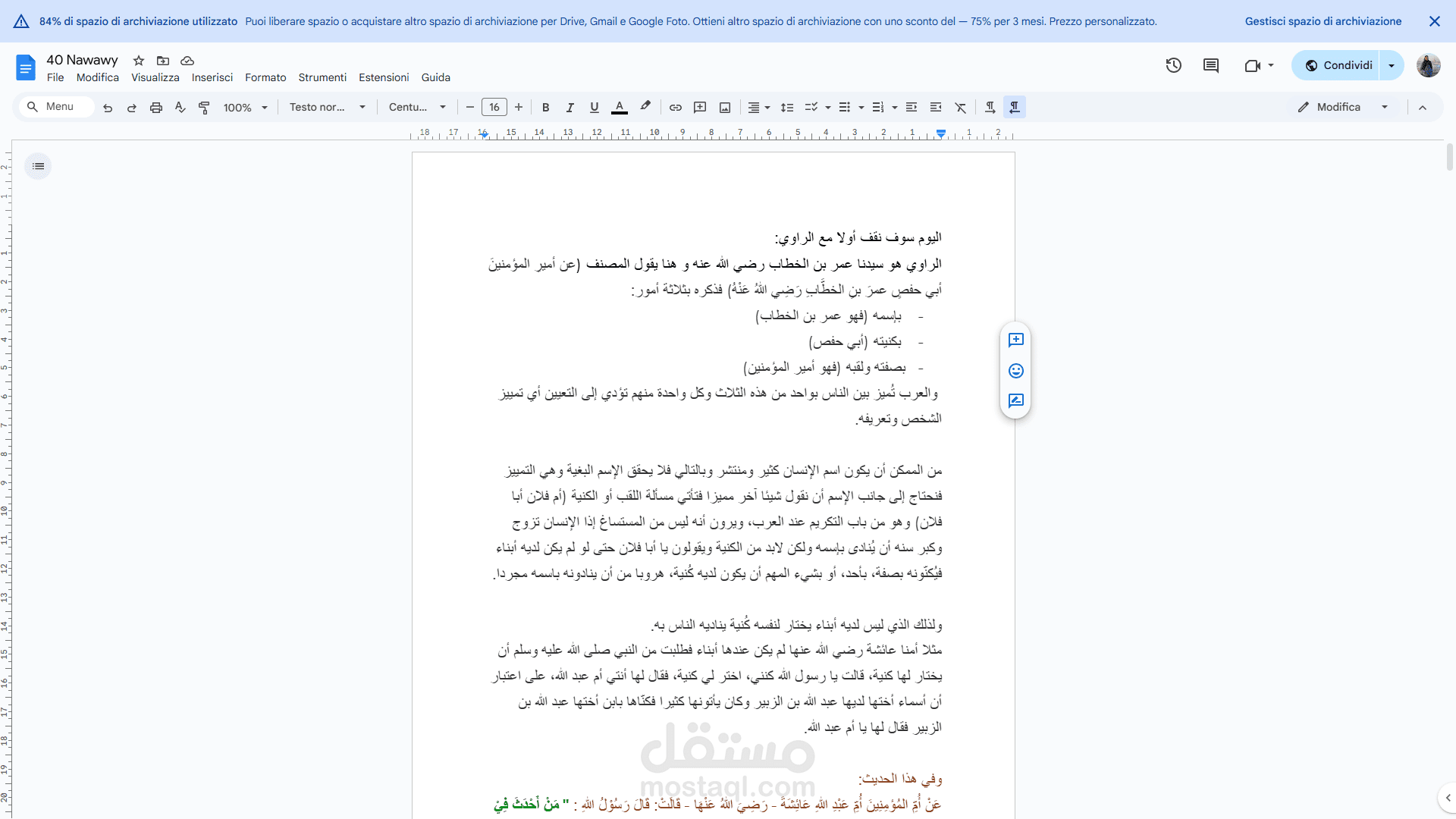Image resolution: width=1456 pixels, height=819 pixels.
Task: Toggle underline formatting
Action: 595,108
